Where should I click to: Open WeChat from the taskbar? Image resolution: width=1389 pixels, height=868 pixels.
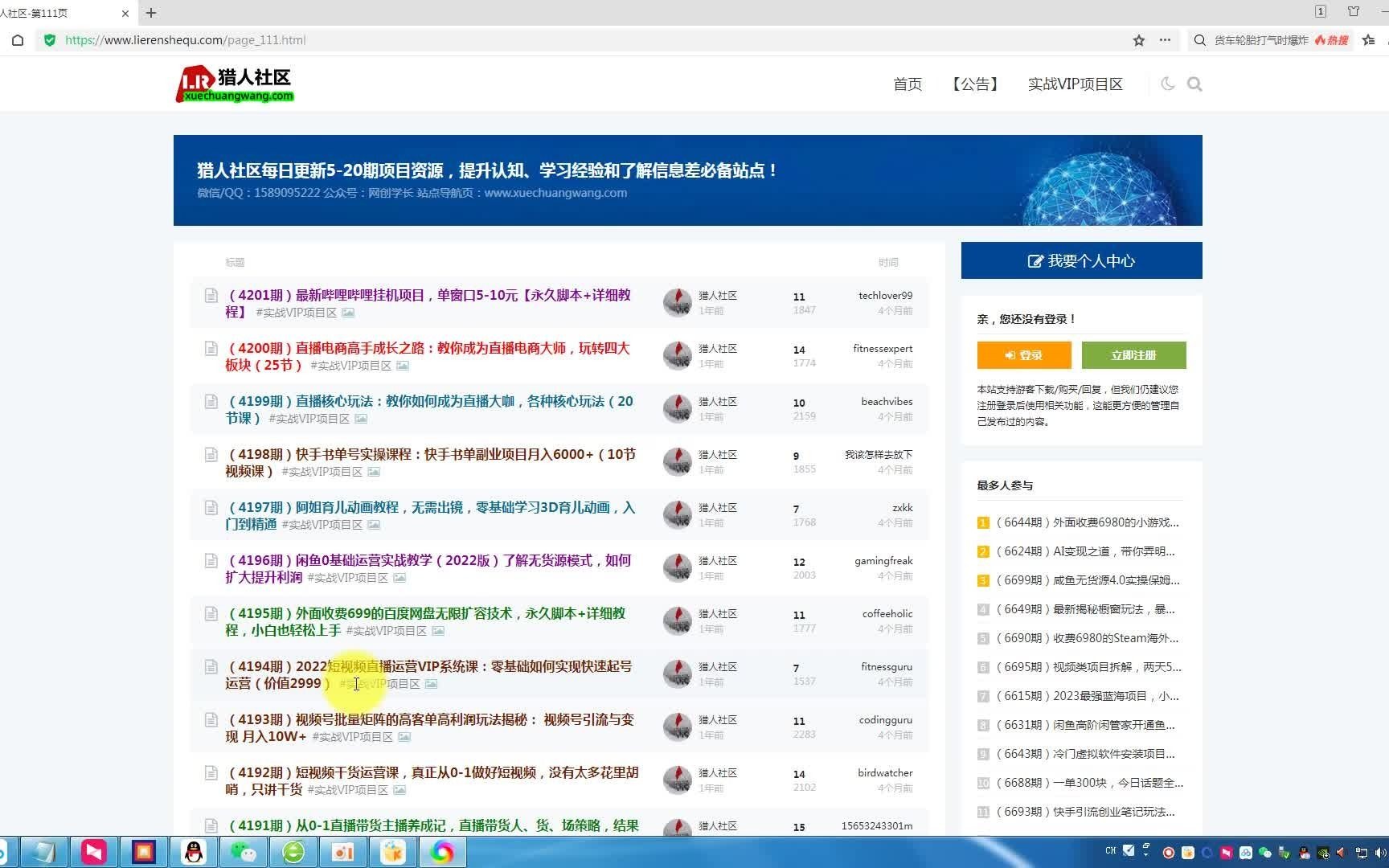click(x=243, y=852)
